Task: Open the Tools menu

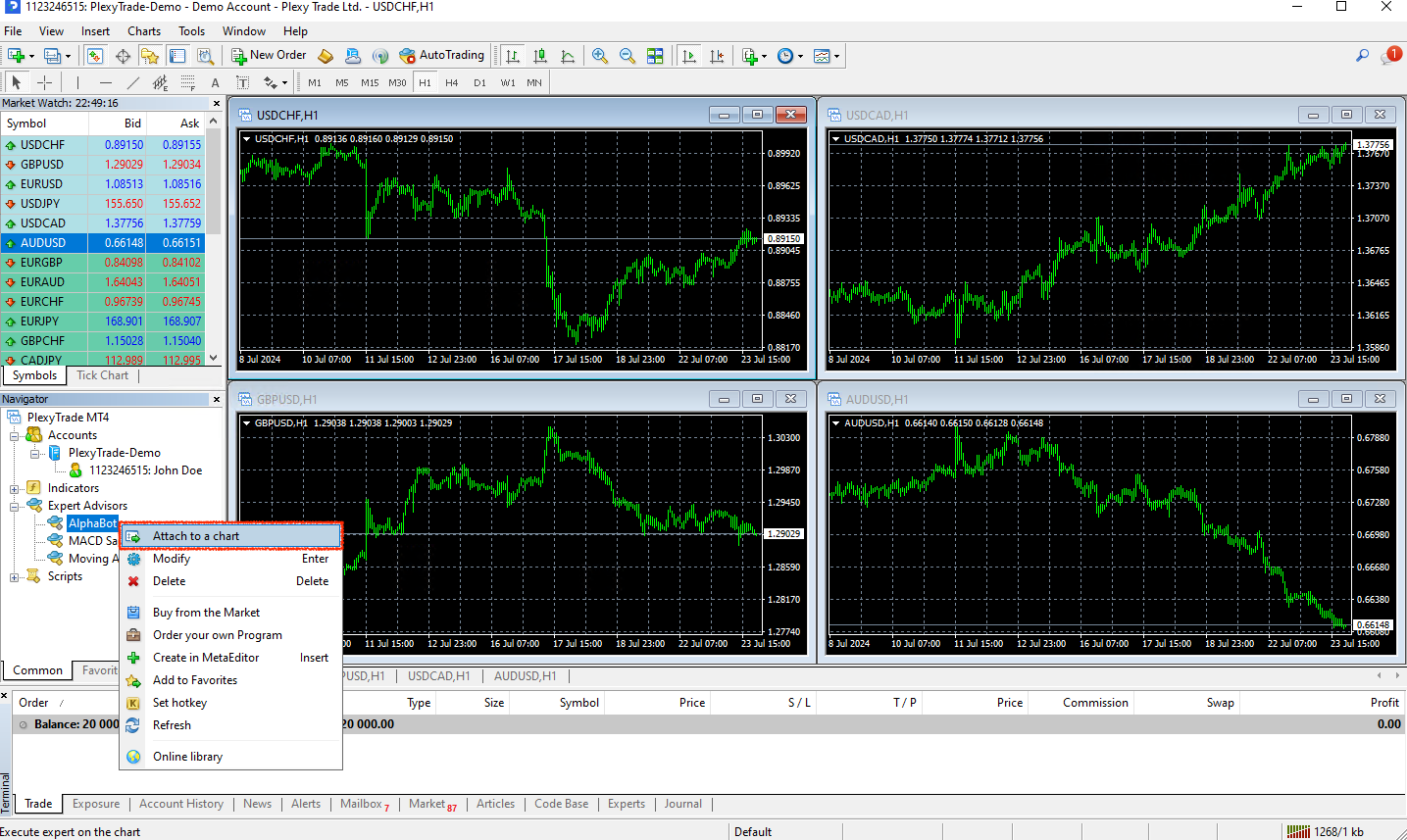Action: 192,31
